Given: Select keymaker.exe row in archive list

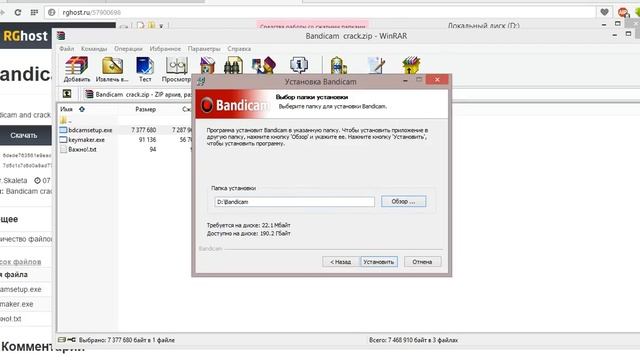Looking at the screenshot, I should 125,140.
